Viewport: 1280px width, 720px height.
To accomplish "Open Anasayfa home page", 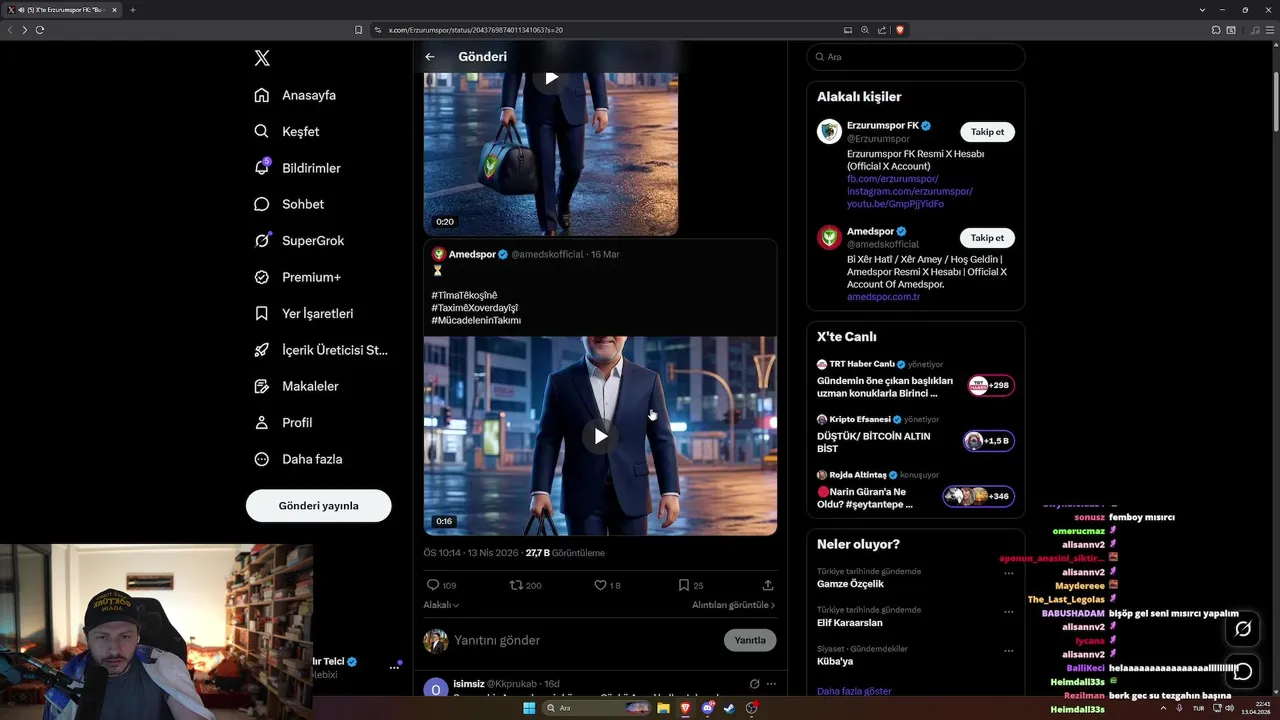I will (x=295, y=95).
